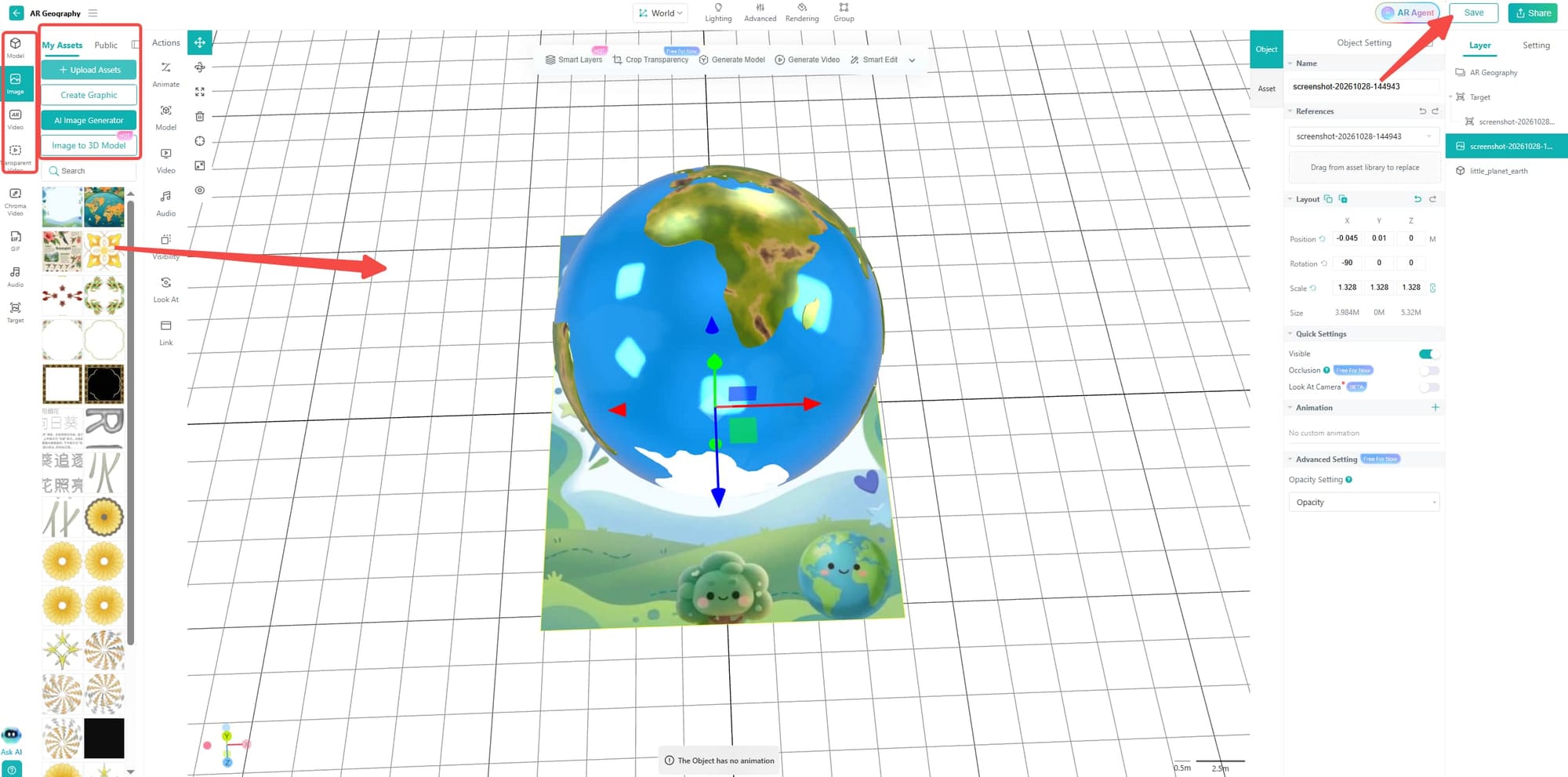Add a custom animation with plus icon
The image size is (1568, 777).
click(x=1435, y=408)
